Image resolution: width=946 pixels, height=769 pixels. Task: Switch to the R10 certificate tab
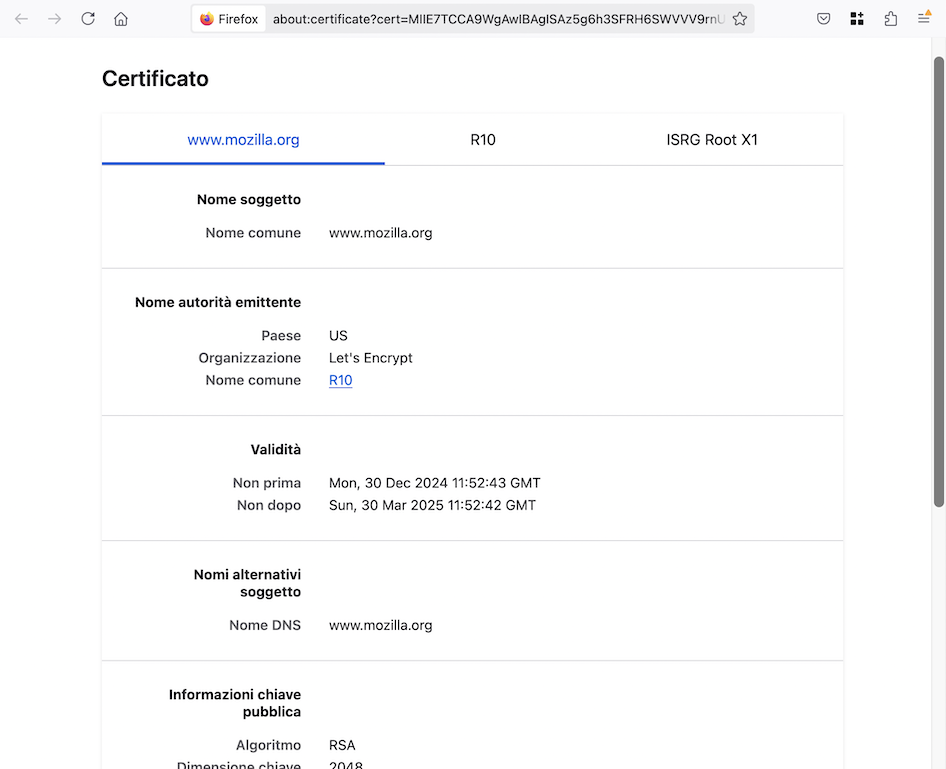click(483, 140)
